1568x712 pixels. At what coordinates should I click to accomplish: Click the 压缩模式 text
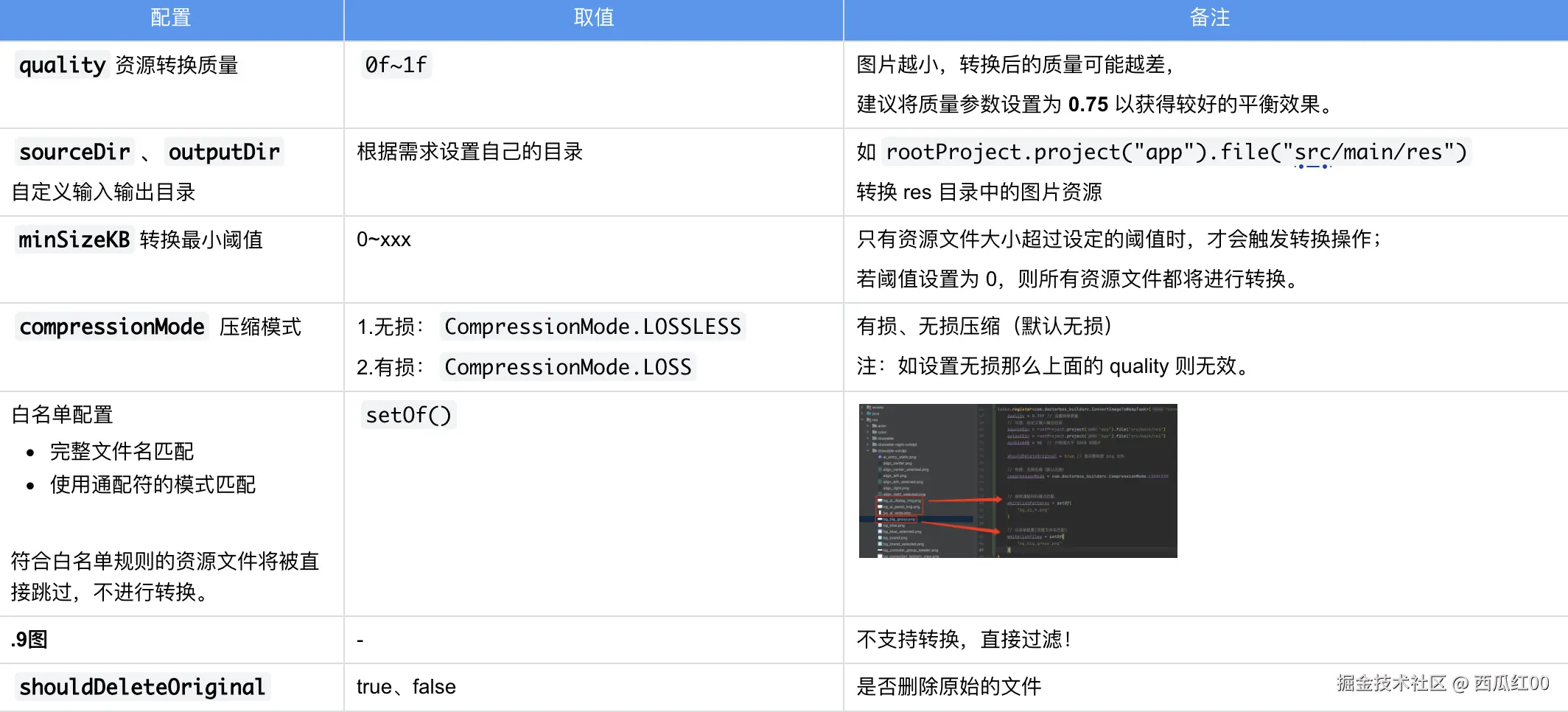point(260,327)
